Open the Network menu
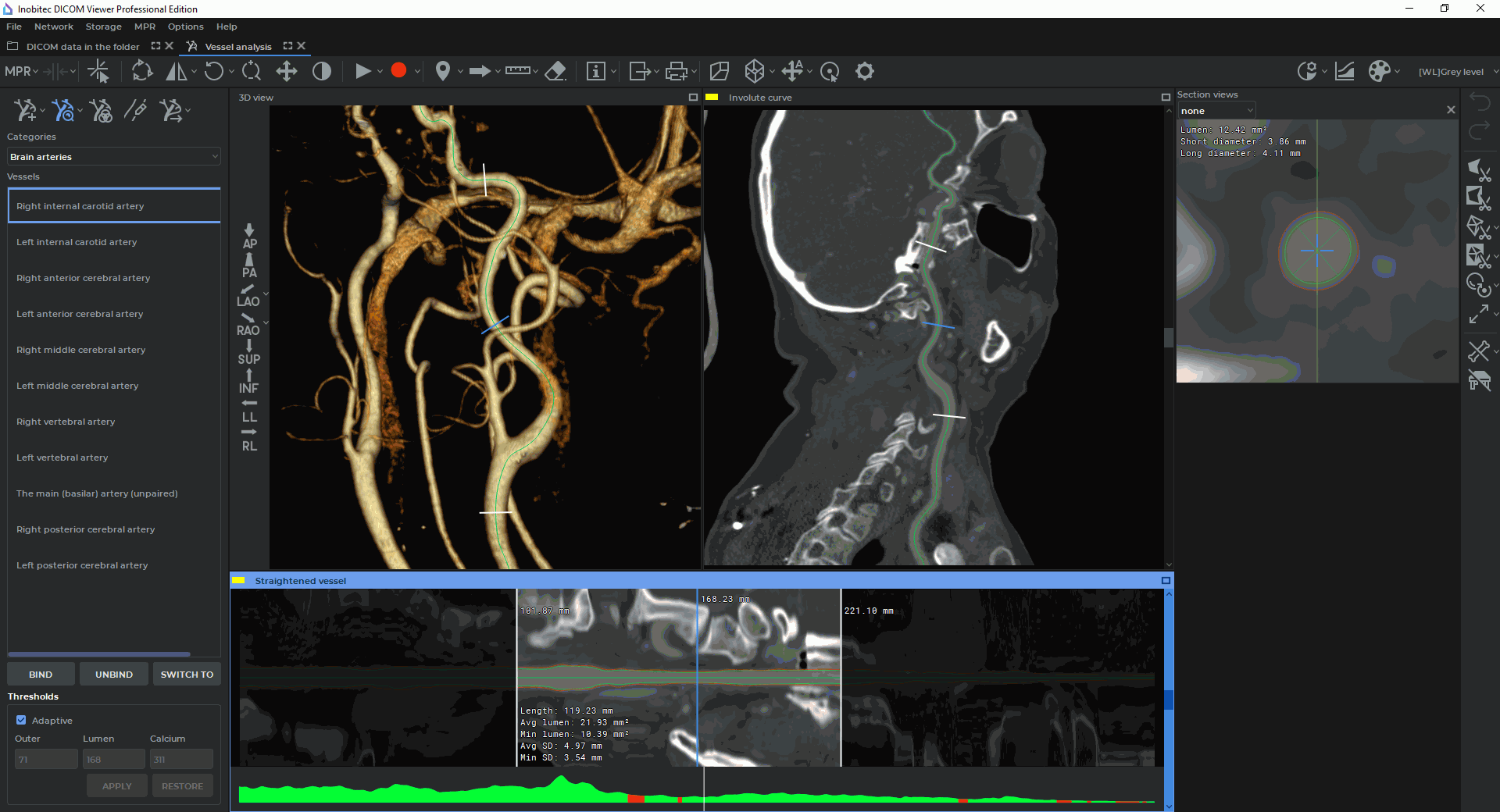1500x812 pixels. (53, 27)
